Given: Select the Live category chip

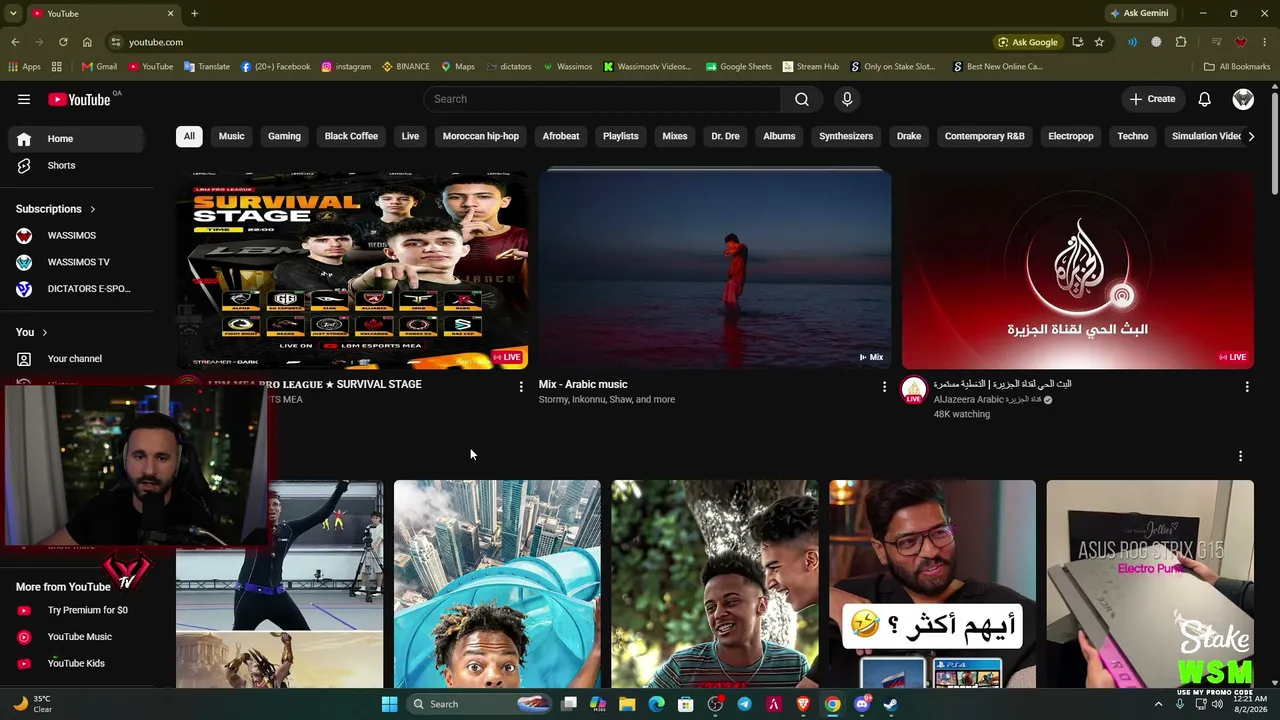Looking at the screenshot, I should [410, 136].
